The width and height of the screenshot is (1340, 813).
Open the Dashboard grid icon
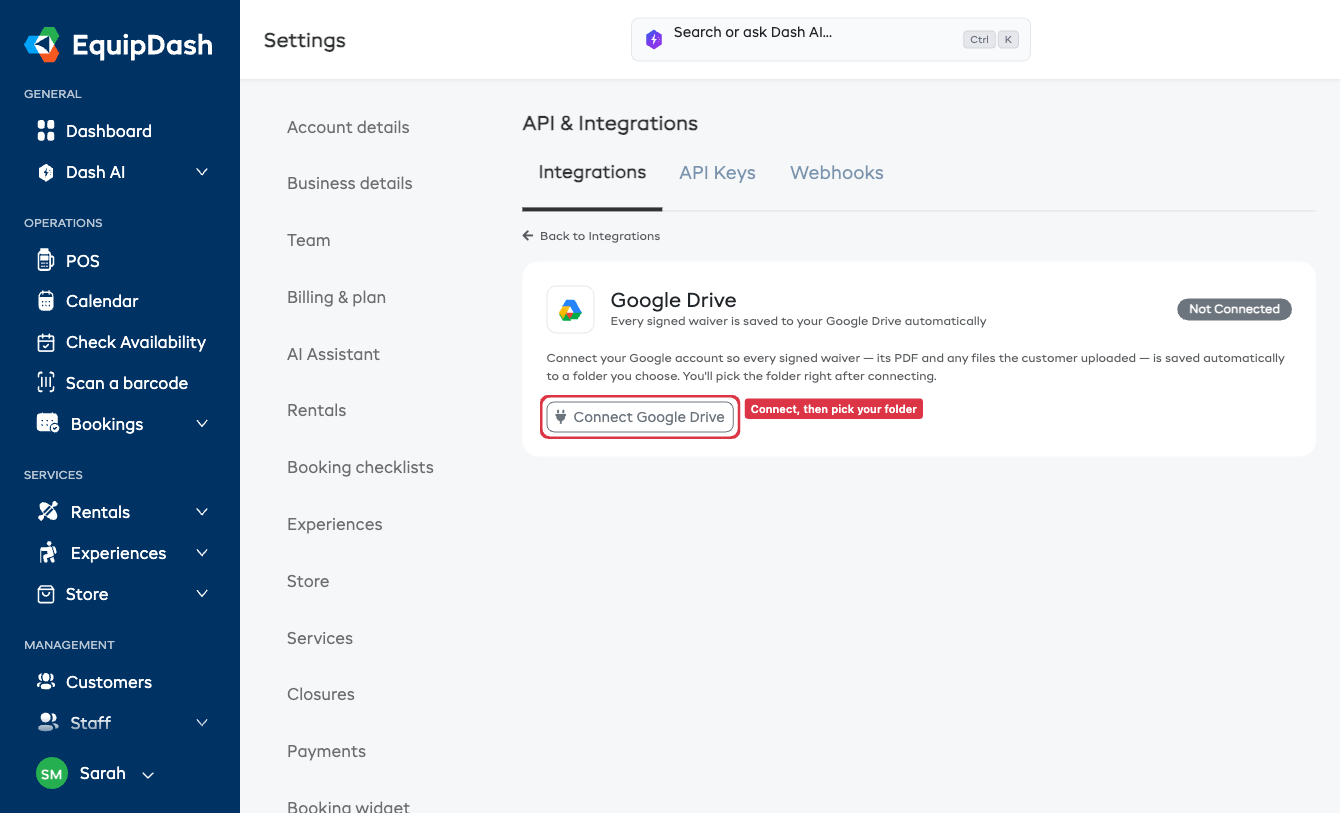[x=46, y=131]
